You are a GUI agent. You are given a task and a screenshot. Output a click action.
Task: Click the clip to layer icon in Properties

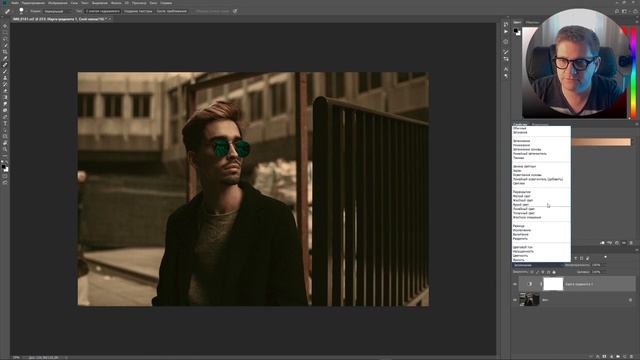pos(602,243)
